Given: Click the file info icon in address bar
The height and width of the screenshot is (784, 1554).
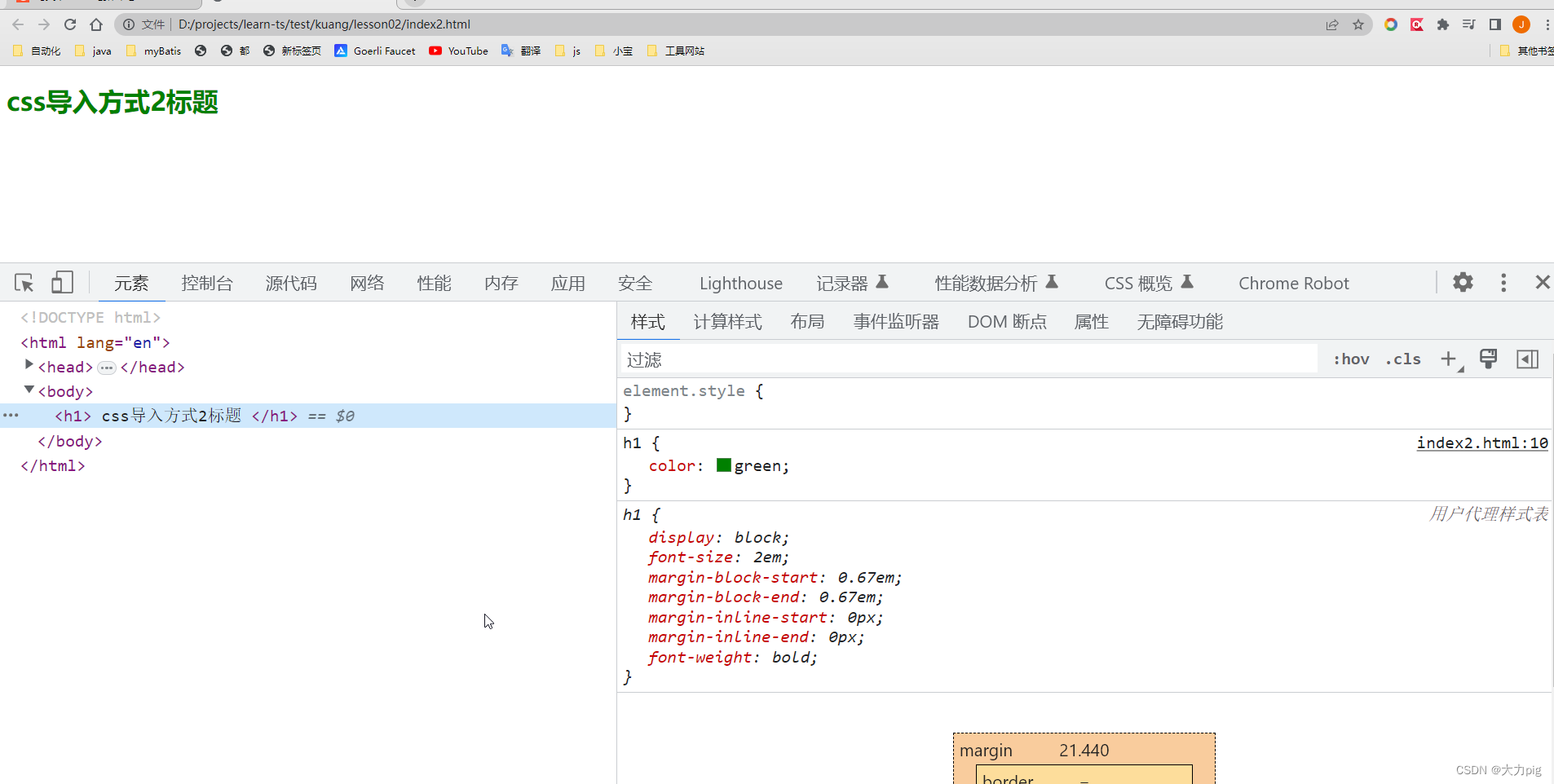Looking at the screenshot, I should tap(129, 24).
